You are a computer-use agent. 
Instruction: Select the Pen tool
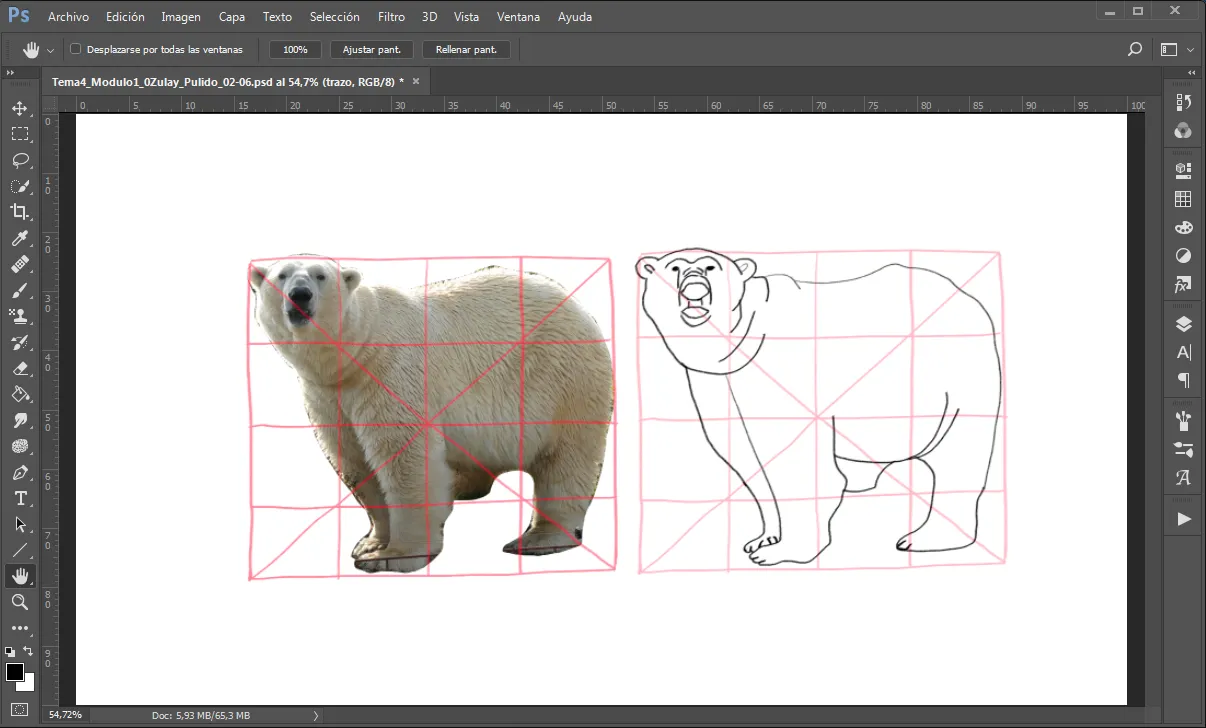pyautogui.click(x=19, y=472)
